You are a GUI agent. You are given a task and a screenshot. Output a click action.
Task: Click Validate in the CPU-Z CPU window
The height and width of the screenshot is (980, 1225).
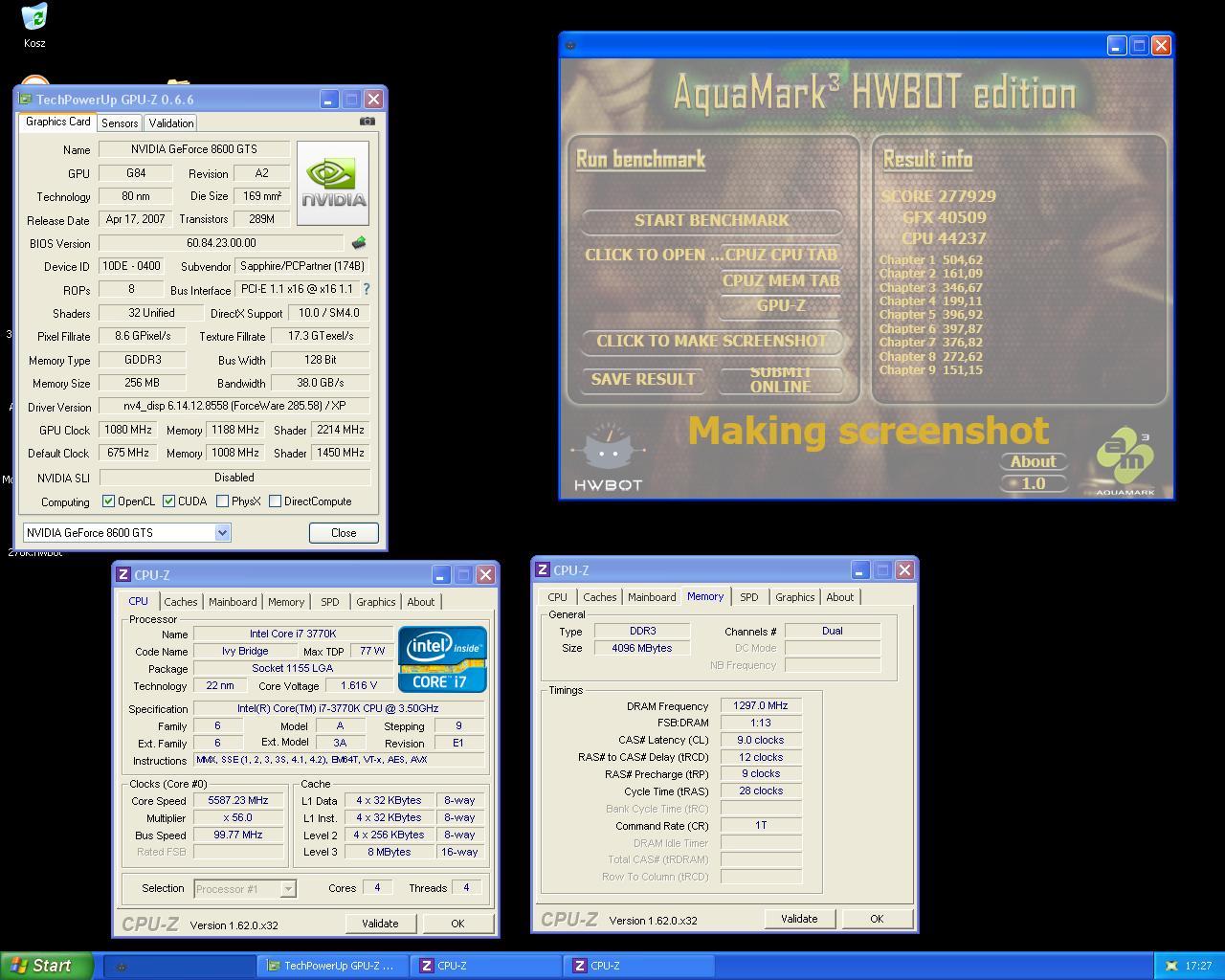click(x=380, y=924)
